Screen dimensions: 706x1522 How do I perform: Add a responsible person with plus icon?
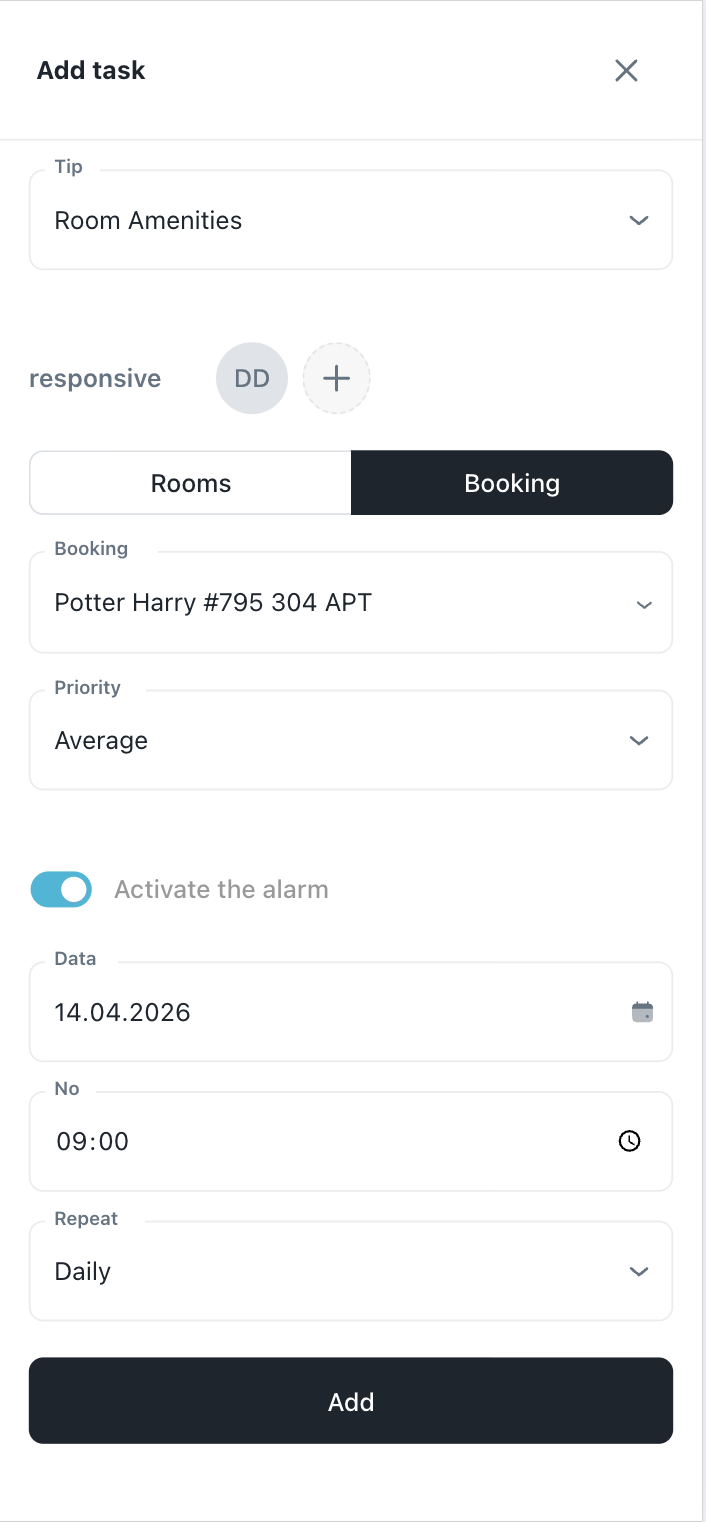pyautogui.click(x=336, y=378)
